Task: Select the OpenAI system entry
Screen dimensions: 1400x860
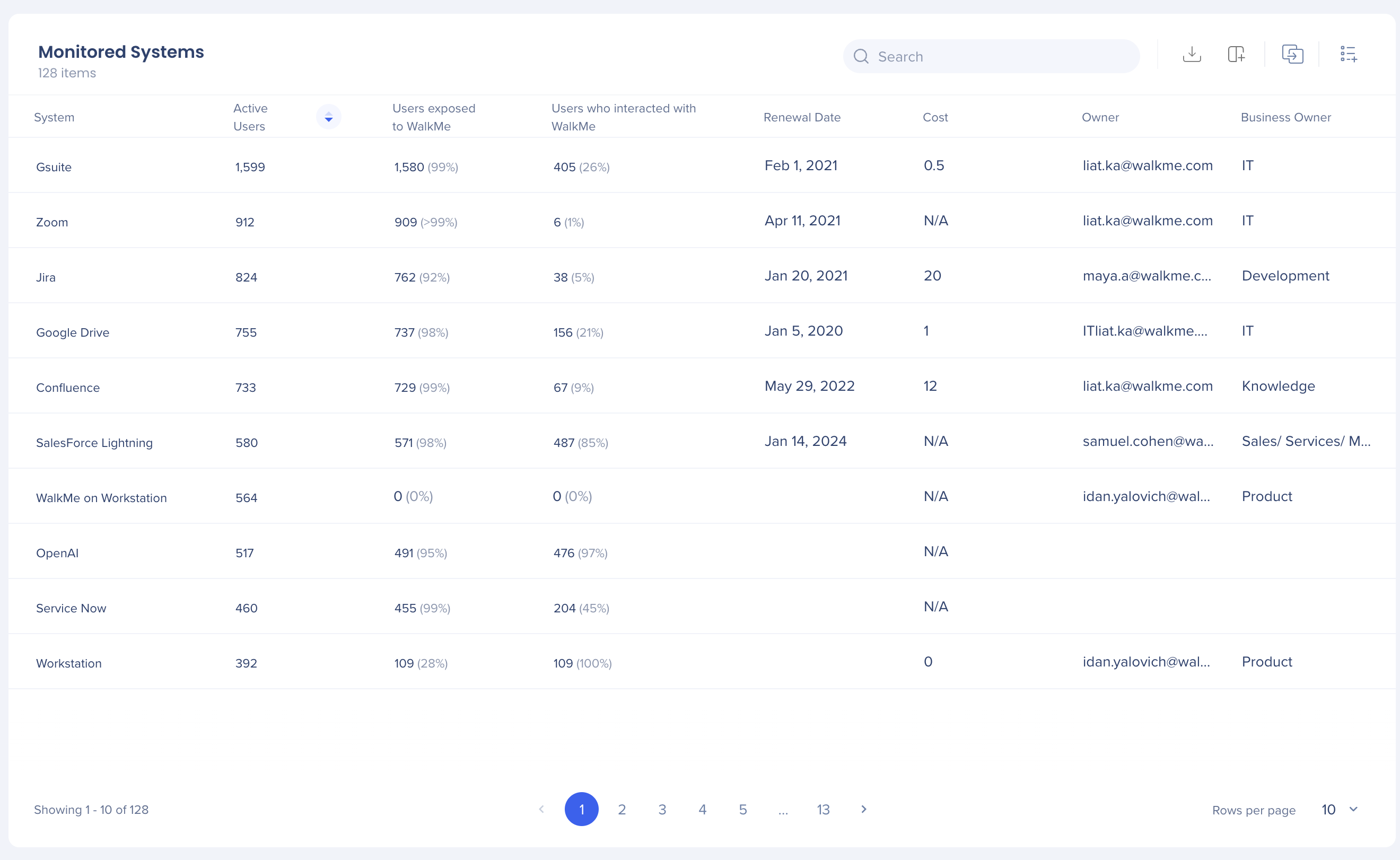Action: [57, 553]
